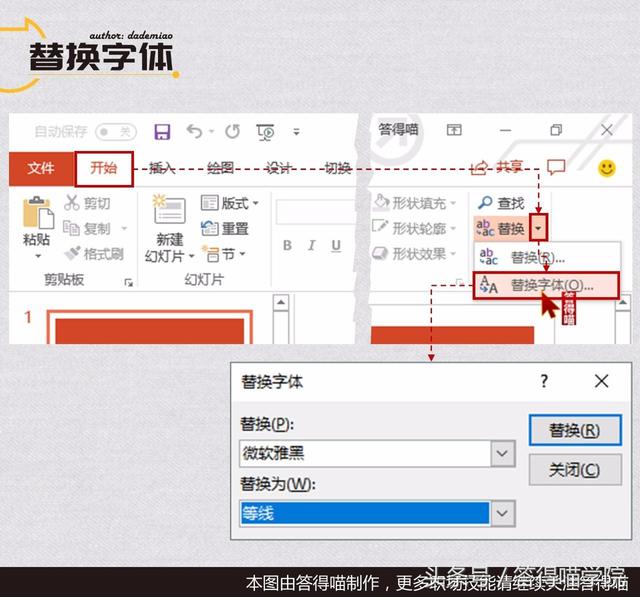Image resolution: width=640 pixels, height=597 pixels.
Task: Click the purple Save disk icon
Action: pos(162,132)
